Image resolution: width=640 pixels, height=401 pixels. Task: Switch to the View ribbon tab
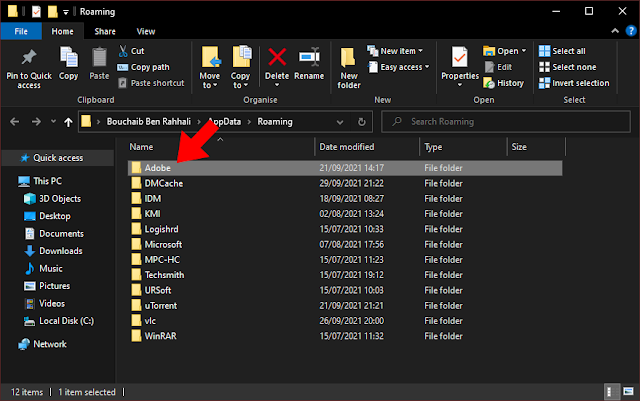(x=146, y=31)
